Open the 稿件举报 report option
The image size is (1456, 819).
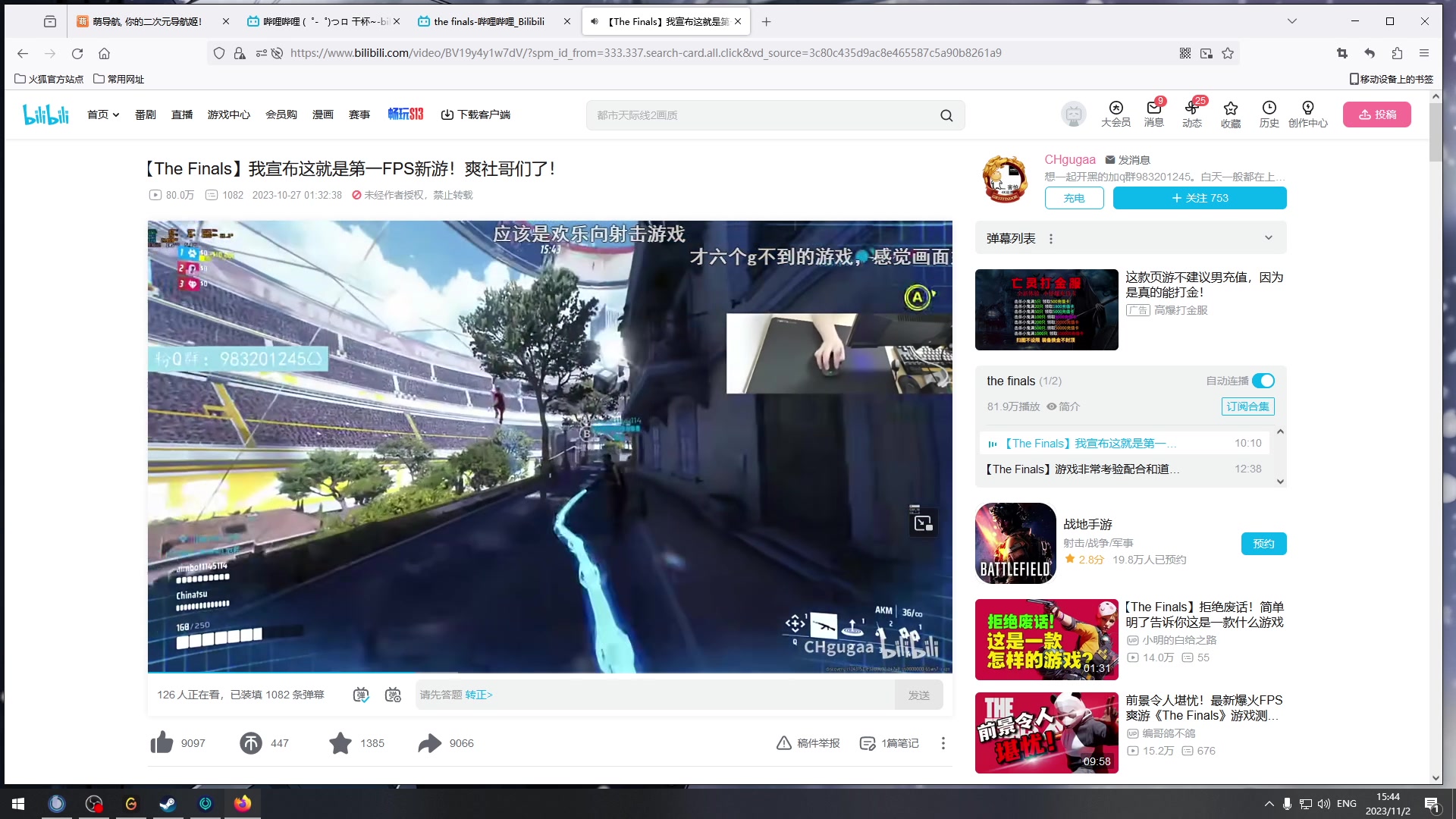808,743
